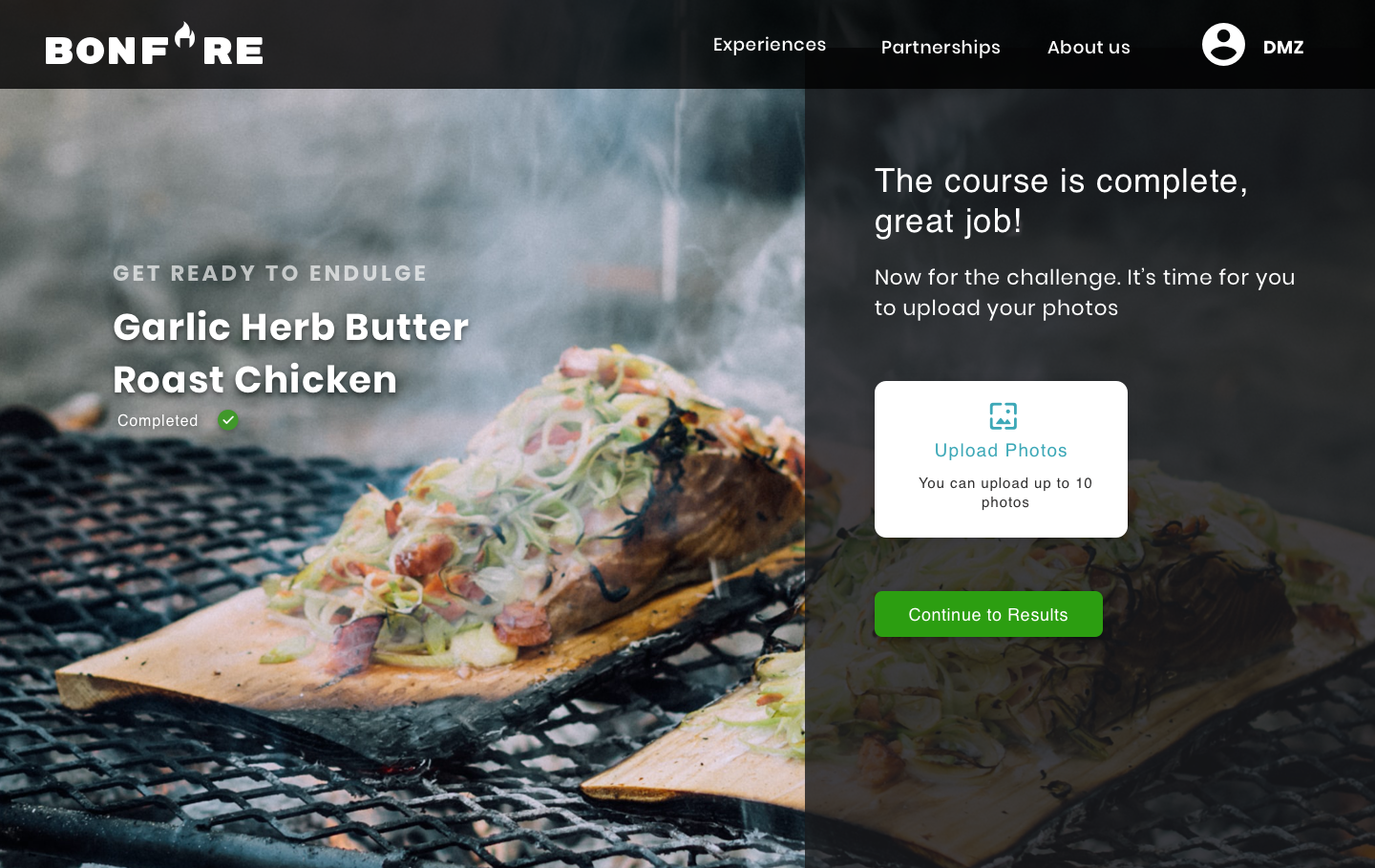Click the flame icon in Bonfire logo

[185, 35]
